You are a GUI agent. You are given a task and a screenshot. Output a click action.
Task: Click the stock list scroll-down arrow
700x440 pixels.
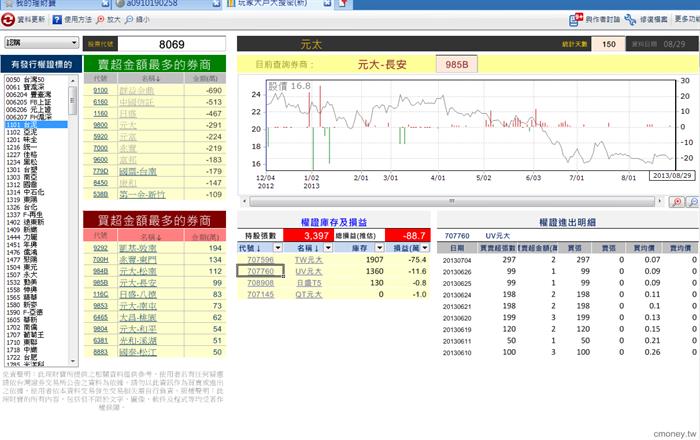(x=73, y=361)
